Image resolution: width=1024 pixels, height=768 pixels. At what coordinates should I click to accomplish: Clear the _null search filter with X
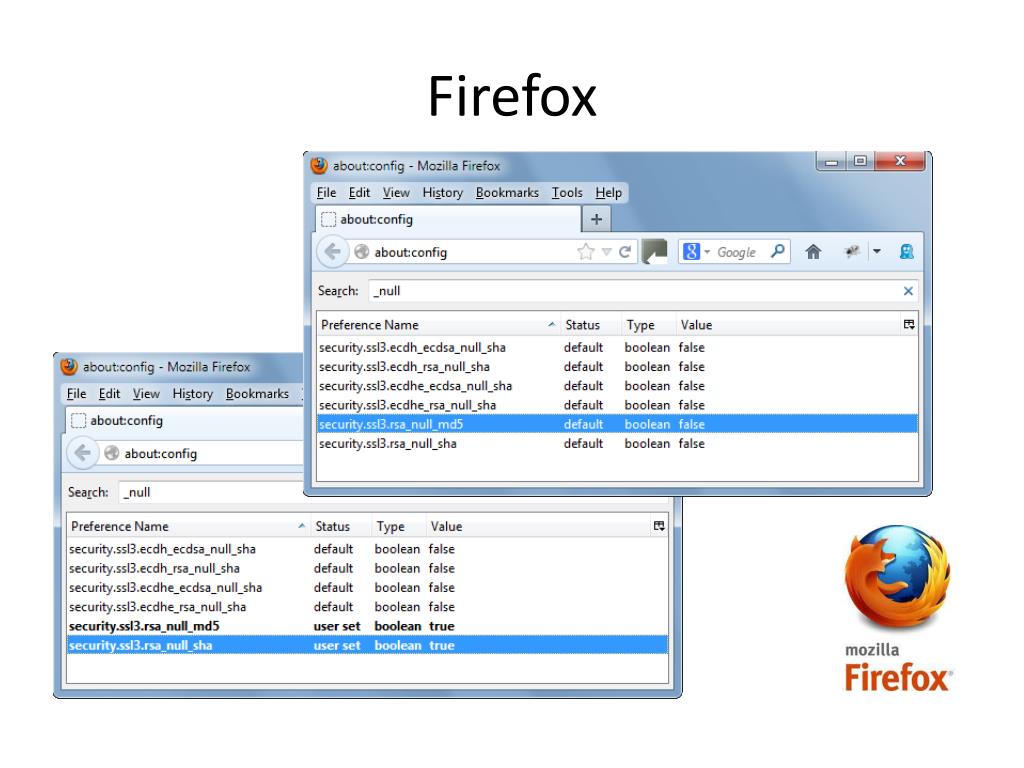[x=908, y=291]
